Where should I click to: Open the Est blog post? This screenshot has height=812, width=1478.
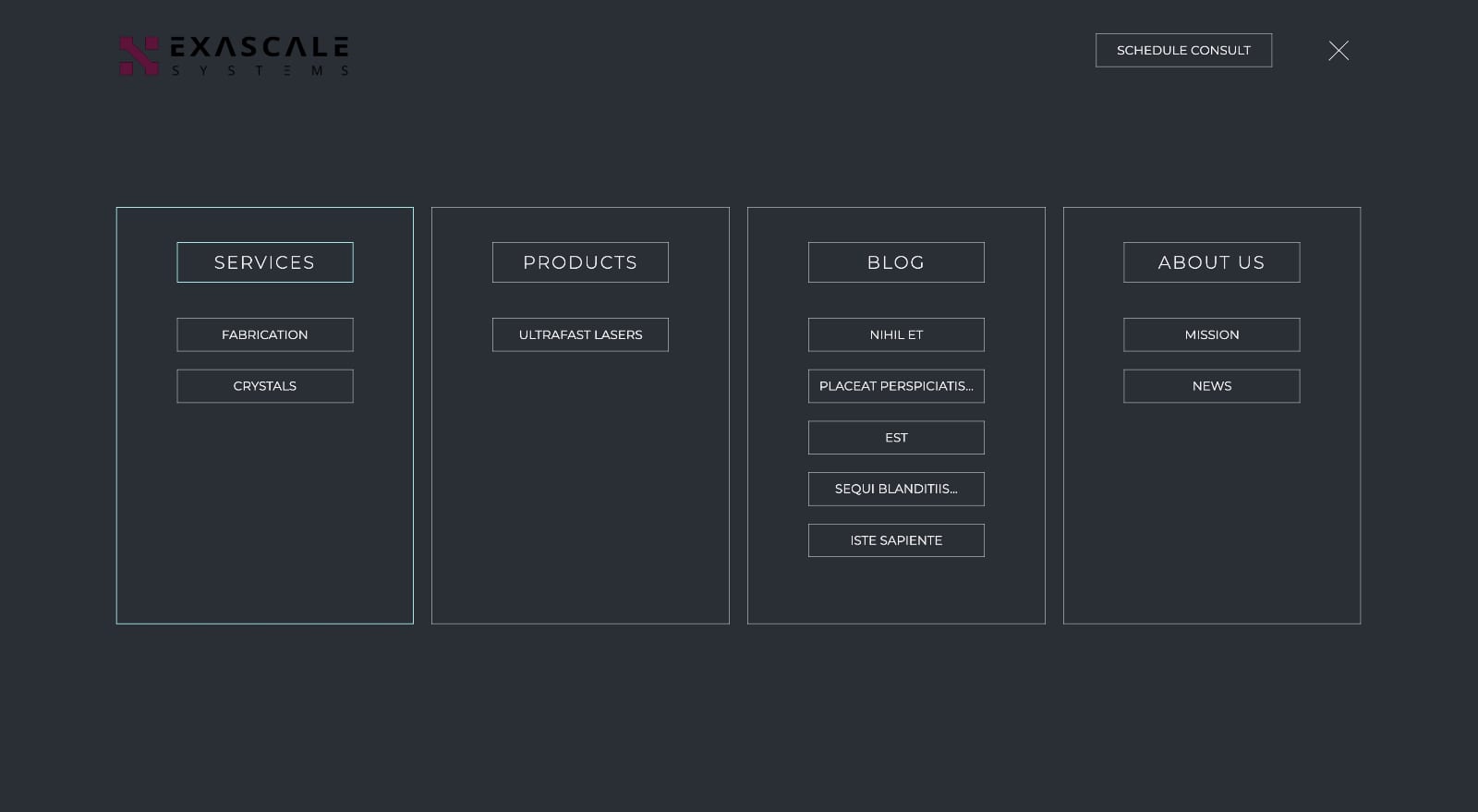(x=896, y=438)
